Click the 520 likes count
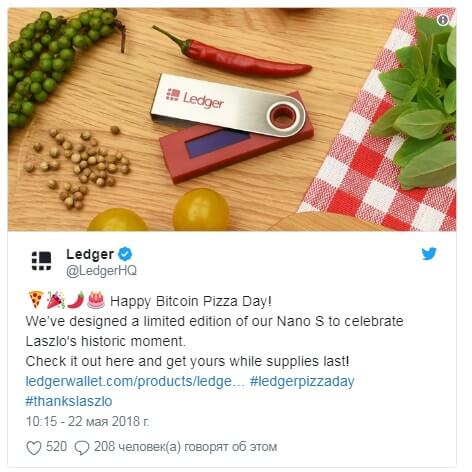The image size is (472, 472). (56, 446)
